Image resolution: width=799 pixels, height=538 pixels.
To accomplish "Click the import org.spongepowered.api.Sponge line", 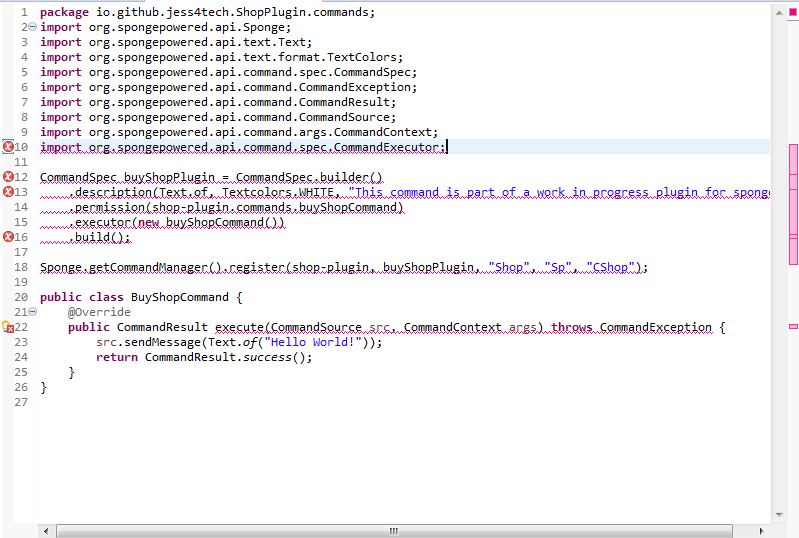I will 166,27.
